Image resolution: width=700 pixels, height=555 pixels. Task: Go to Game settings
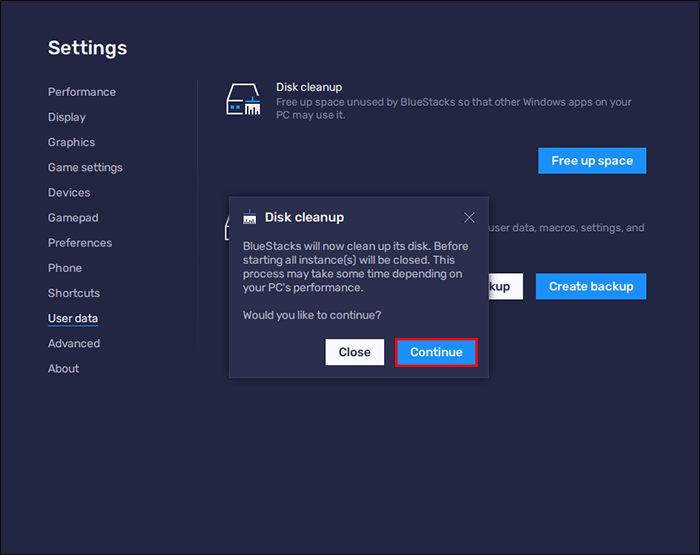85,167
